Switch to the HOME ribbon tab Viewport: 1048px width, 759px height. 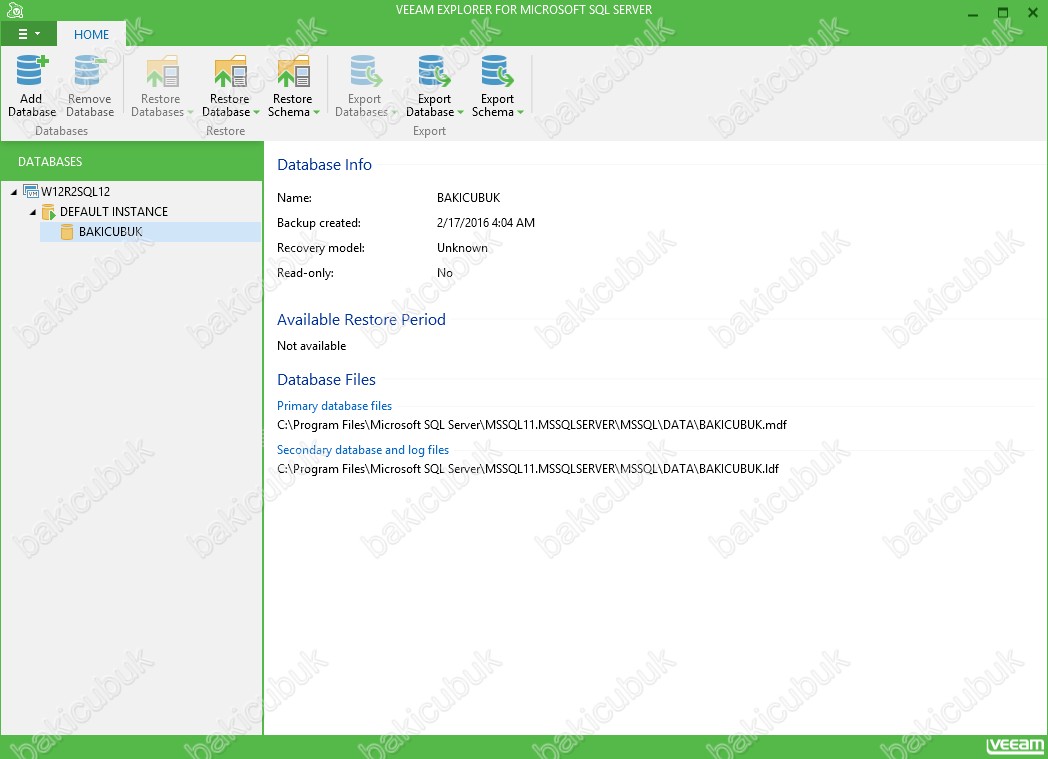point(92,35)
